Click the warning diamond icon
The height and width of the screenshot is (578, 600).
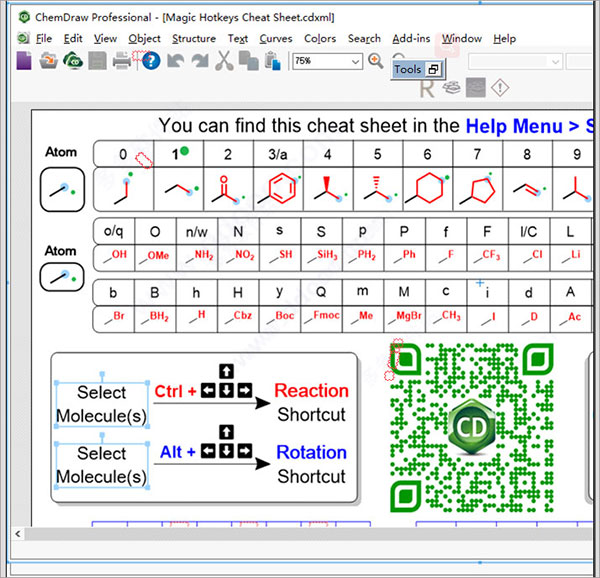point(500,88)
